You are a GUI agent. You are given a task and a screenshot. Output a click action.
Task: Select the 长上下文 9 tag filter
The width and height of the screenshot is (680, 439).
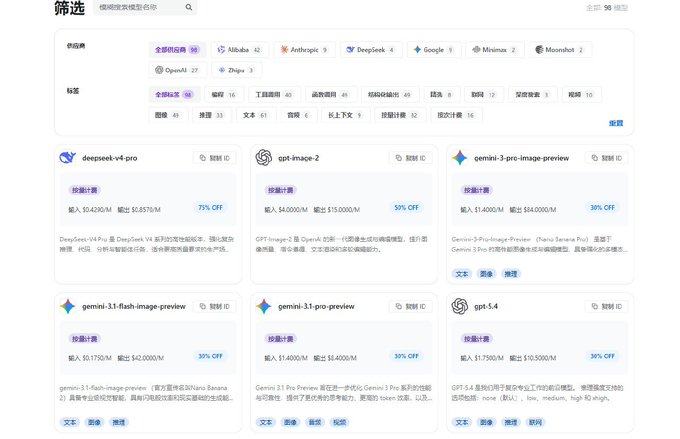[x=346, y=115]
